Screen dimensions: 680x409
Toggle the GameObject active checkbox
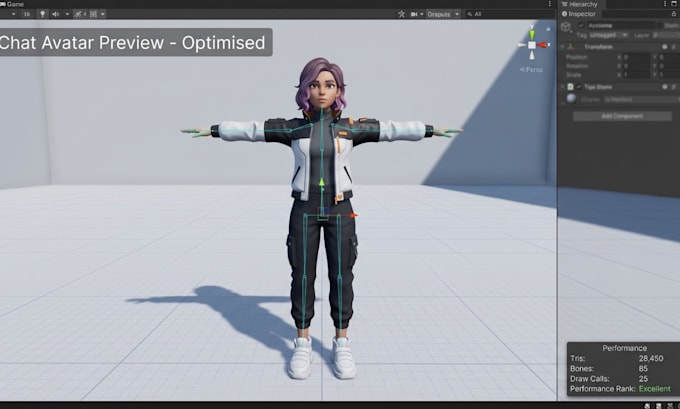tap(582, 26)
